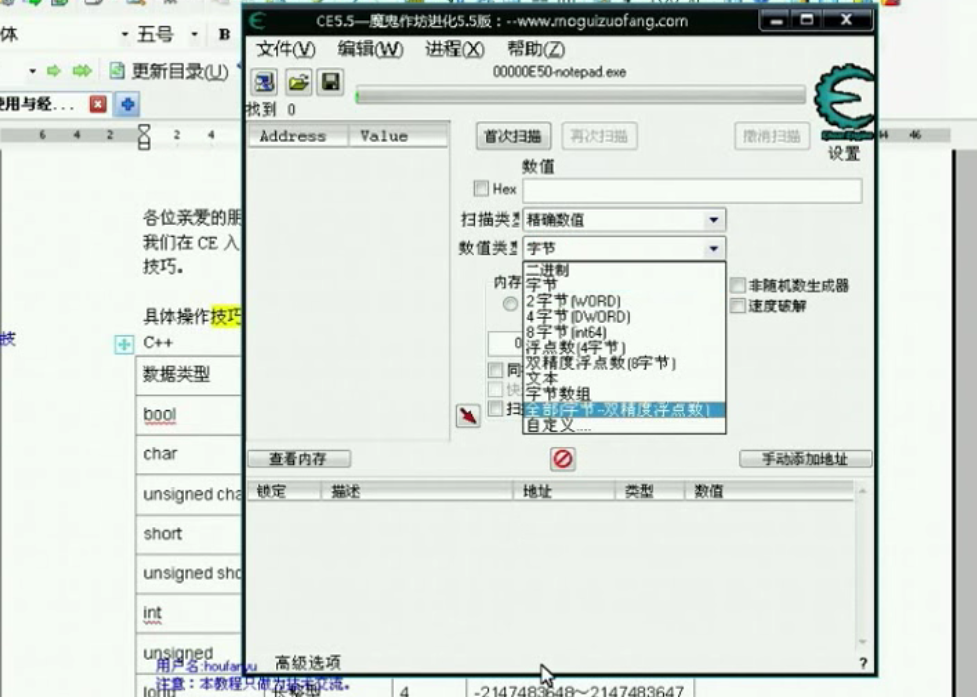Toggle the Hex checkbox
Image resolution: width=977 pixels, height=697 pixels.
[481, 188]
